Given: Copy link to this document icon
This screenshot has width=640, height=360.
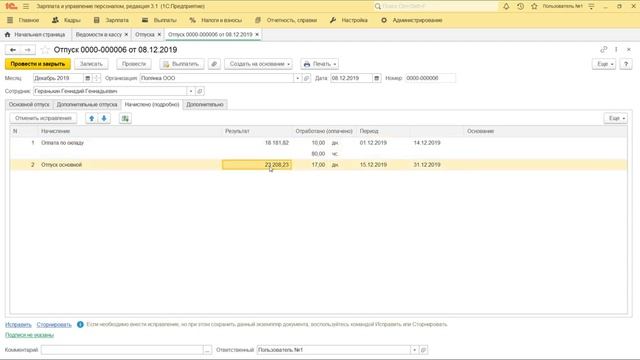Looking at the screenshot, I should tap(603, 49).
